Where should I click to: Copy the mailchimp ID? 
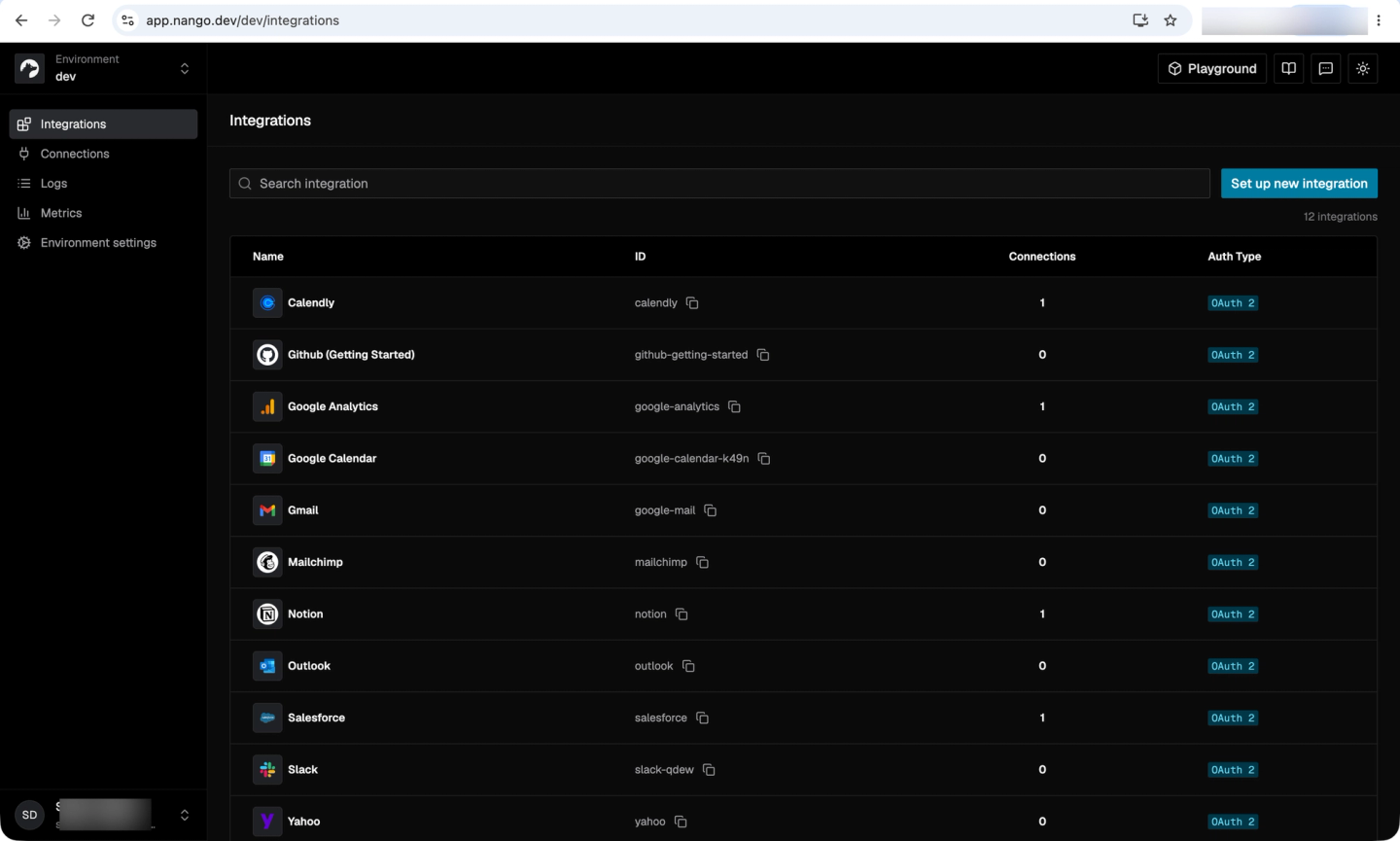[x=702, y=562]
